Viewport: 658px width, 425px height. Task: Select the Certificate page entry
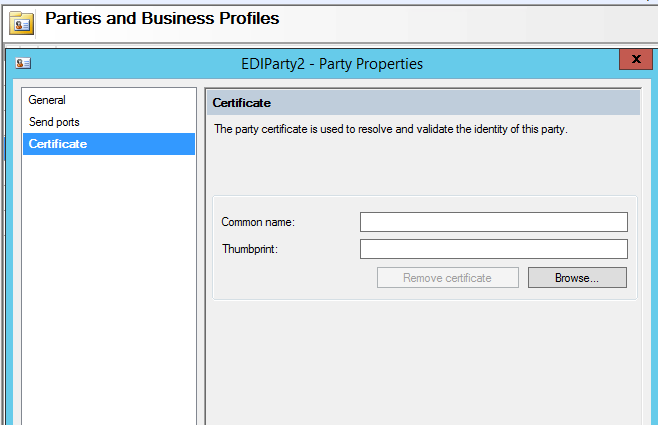pos(109,144)
